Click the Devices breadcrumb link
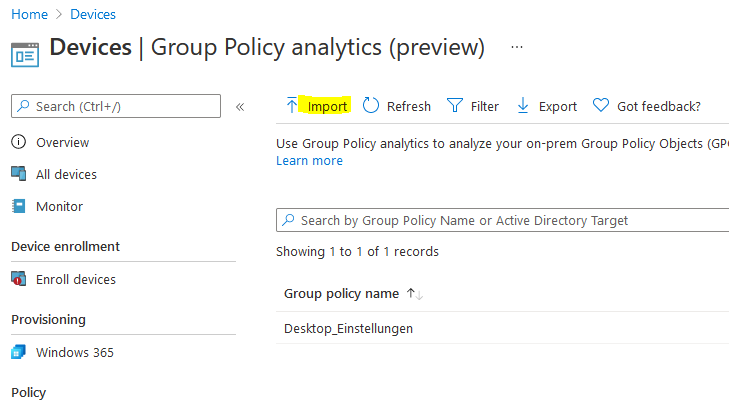The width and height of the screenshot is (729, 407). click(93, 15)
